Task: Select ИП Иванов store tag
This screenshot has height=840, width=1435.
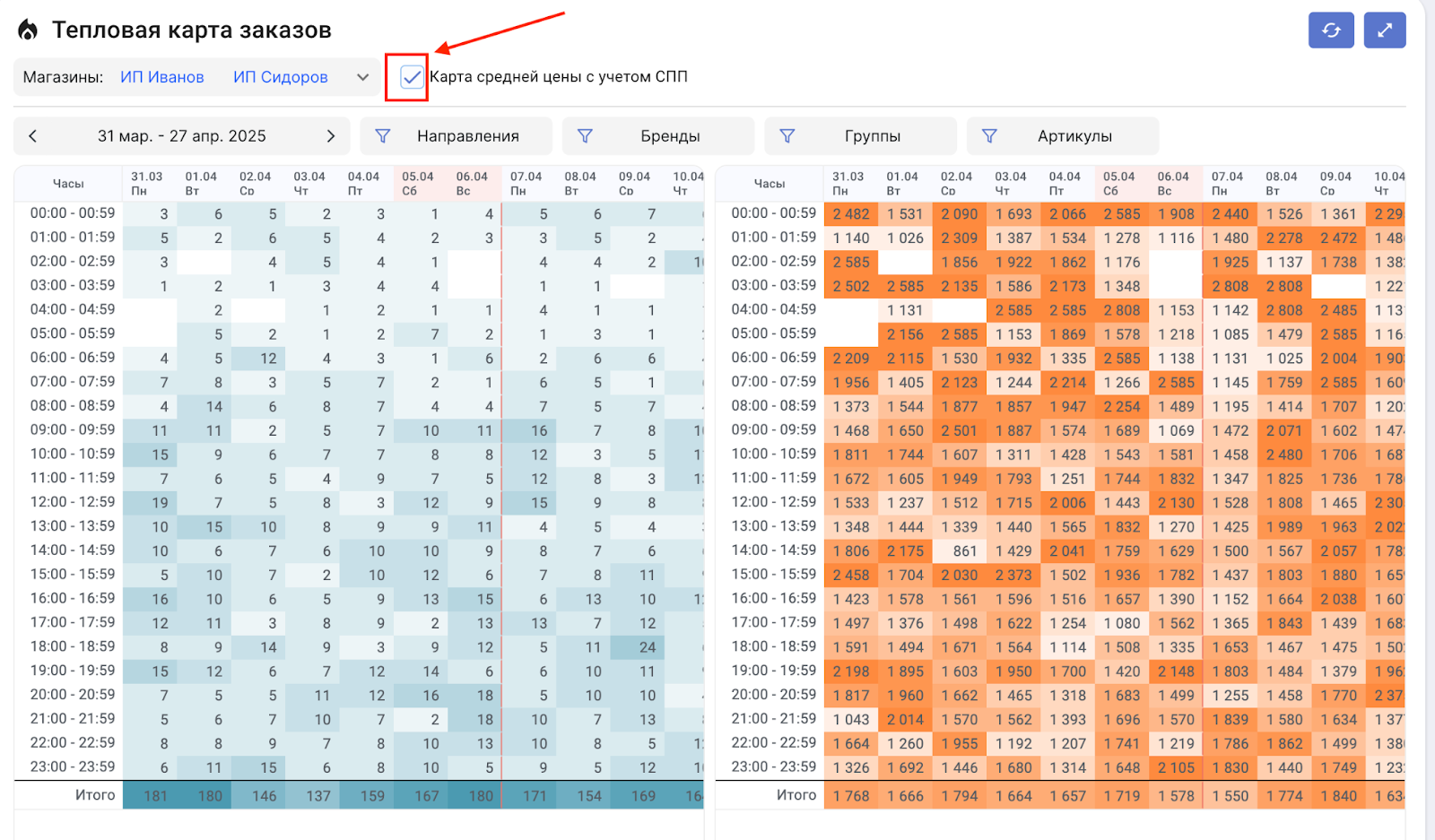Action: click(x=162, y=77)
